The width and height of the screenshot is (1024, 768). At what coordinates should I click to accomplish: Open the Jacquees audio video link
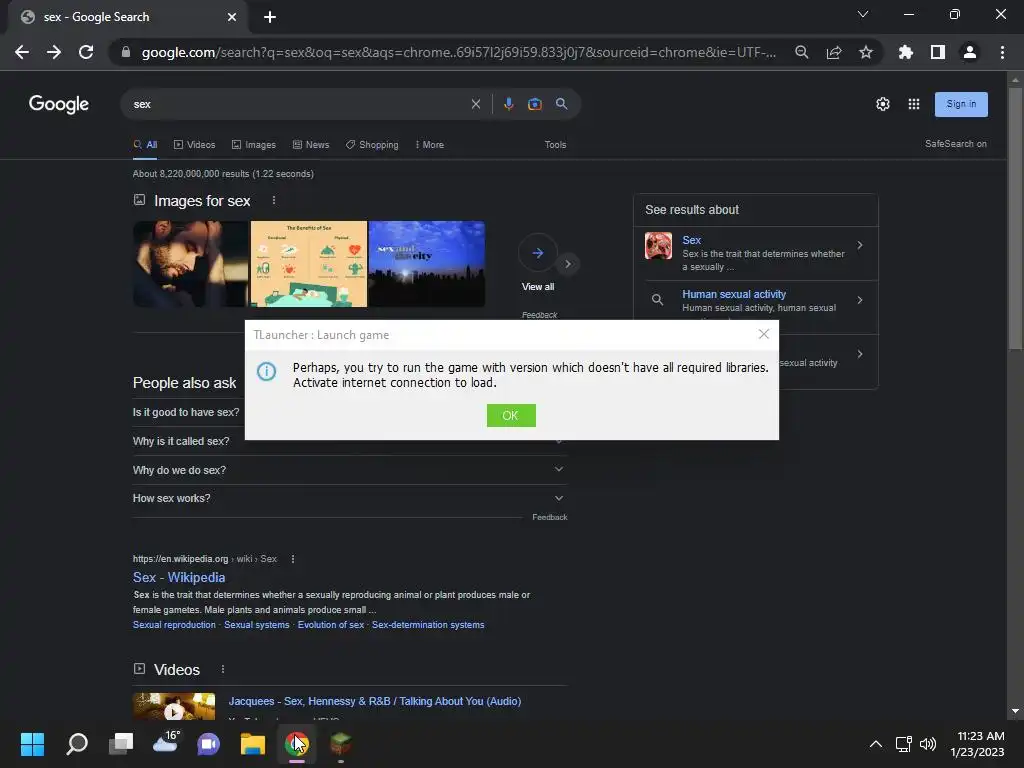pyautogui.click(x=375, y=701)
